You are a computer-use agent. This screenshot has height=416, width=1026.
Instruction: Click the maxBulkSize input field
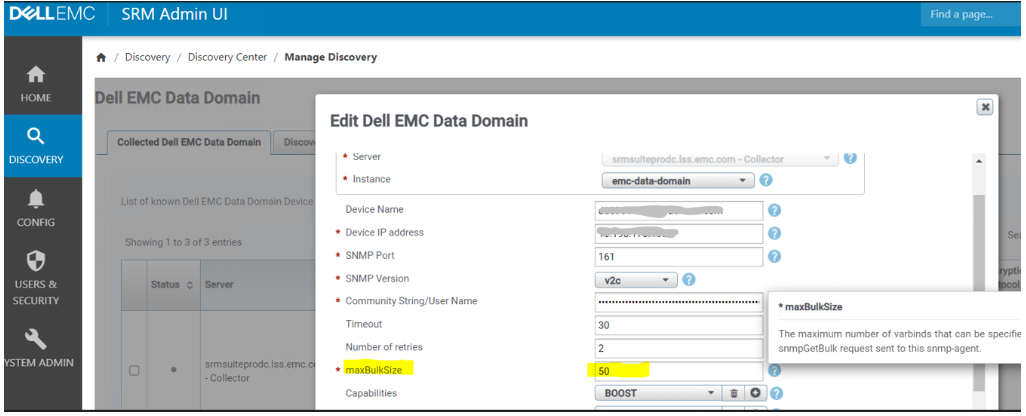(x=678, y=371)
